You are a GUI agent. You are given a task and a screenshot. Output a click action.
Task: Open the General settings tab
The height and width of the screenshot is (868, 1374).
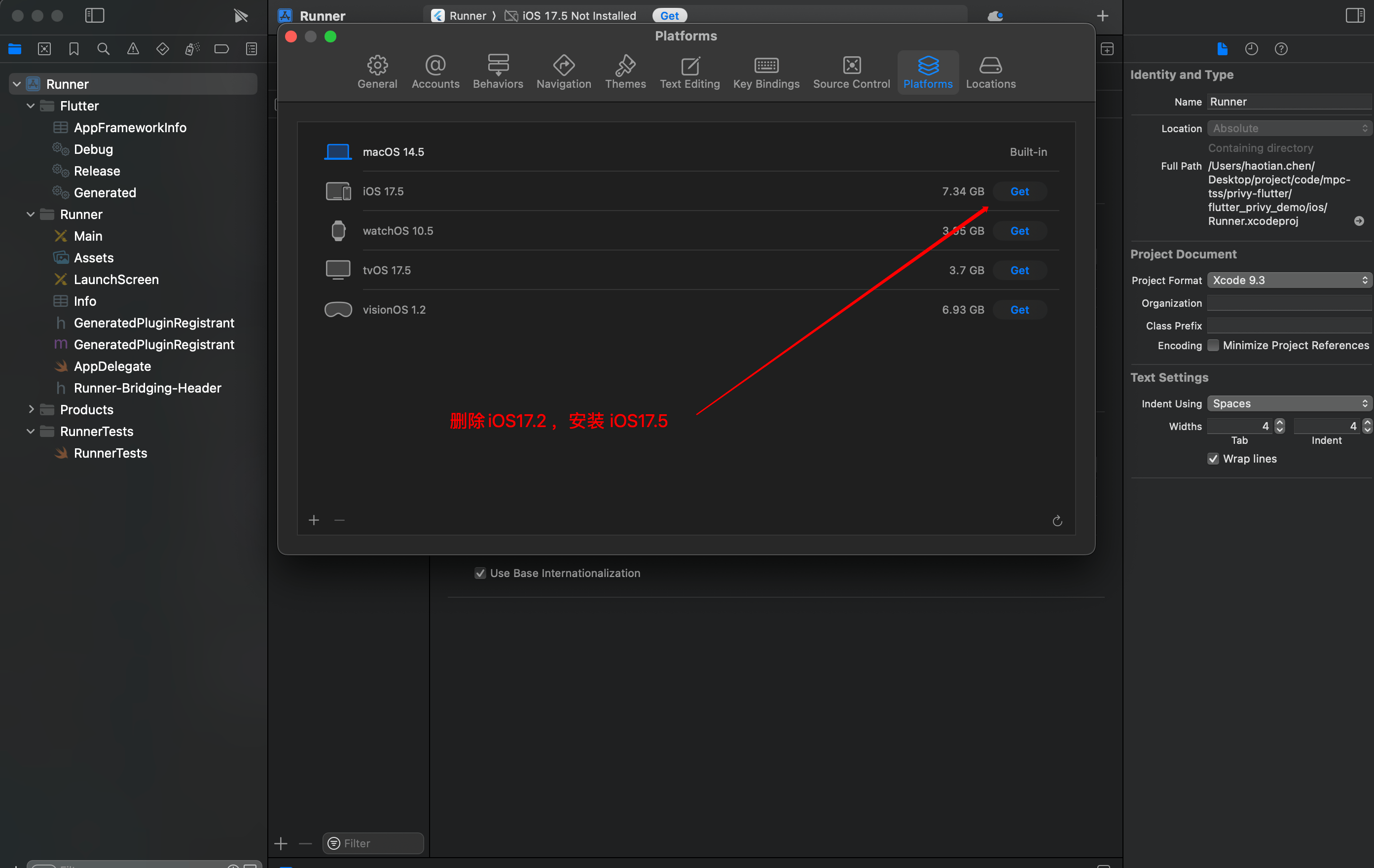click(x=377, y=72)
